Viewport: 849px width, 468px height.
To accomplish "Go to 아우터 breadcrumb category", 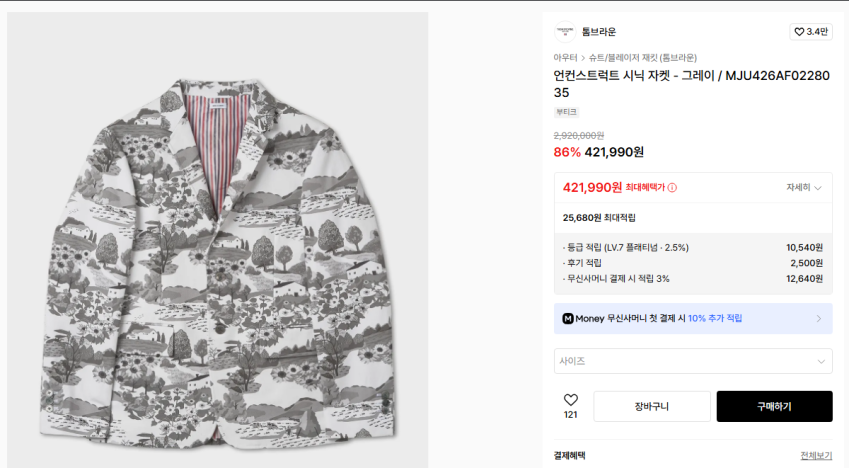I will click(565, 57).
